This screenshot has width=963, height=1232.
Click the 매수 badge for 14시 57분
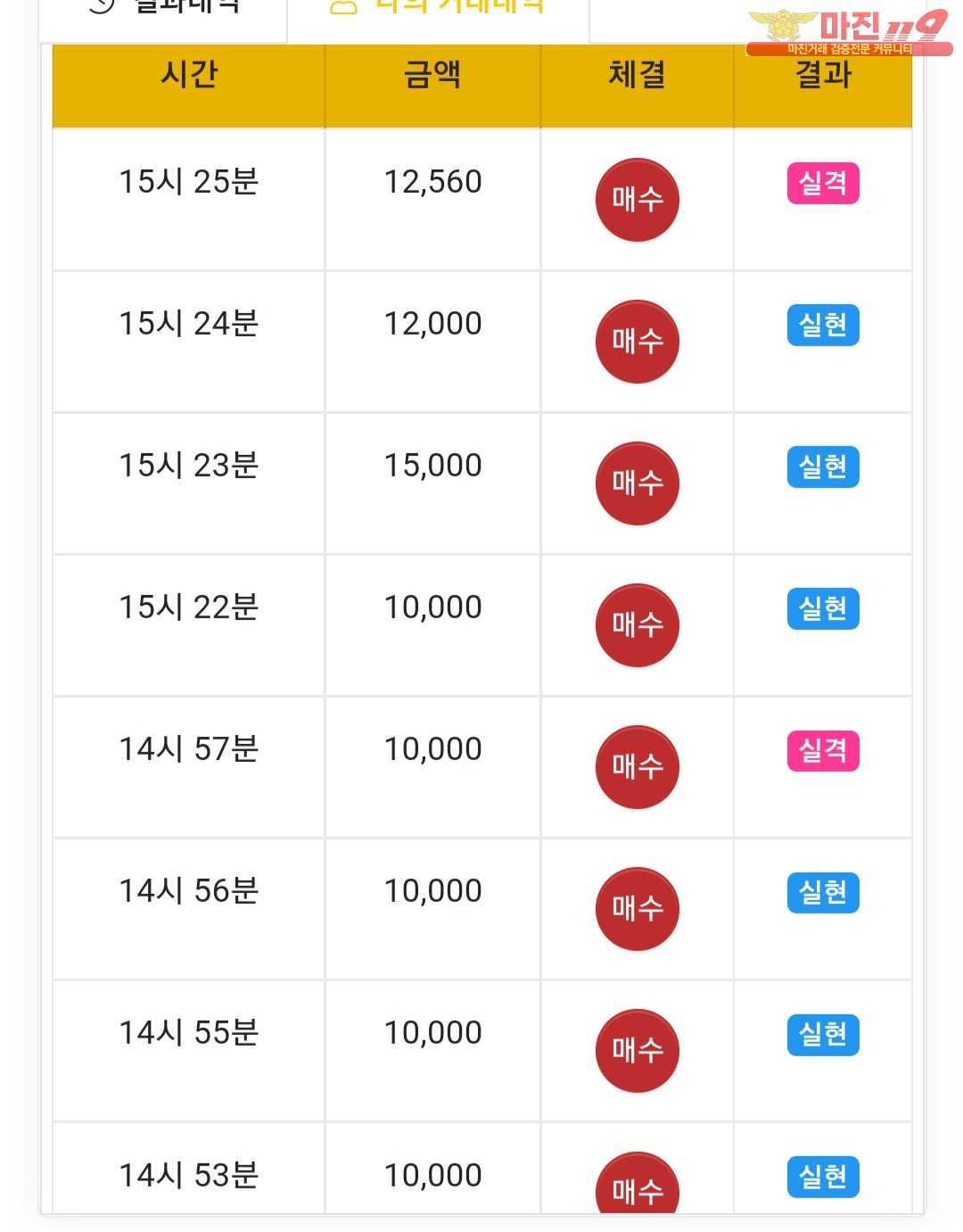pos(637,767)
